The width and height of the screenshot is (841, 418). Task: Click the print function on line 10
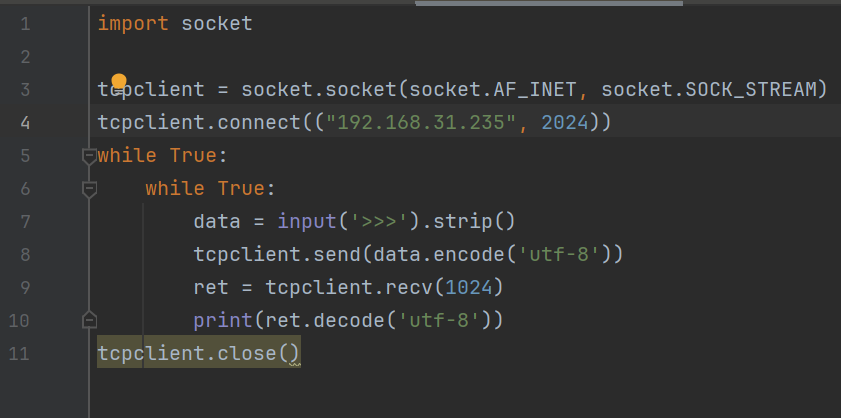pyautogui.click(x=223, y=321)
